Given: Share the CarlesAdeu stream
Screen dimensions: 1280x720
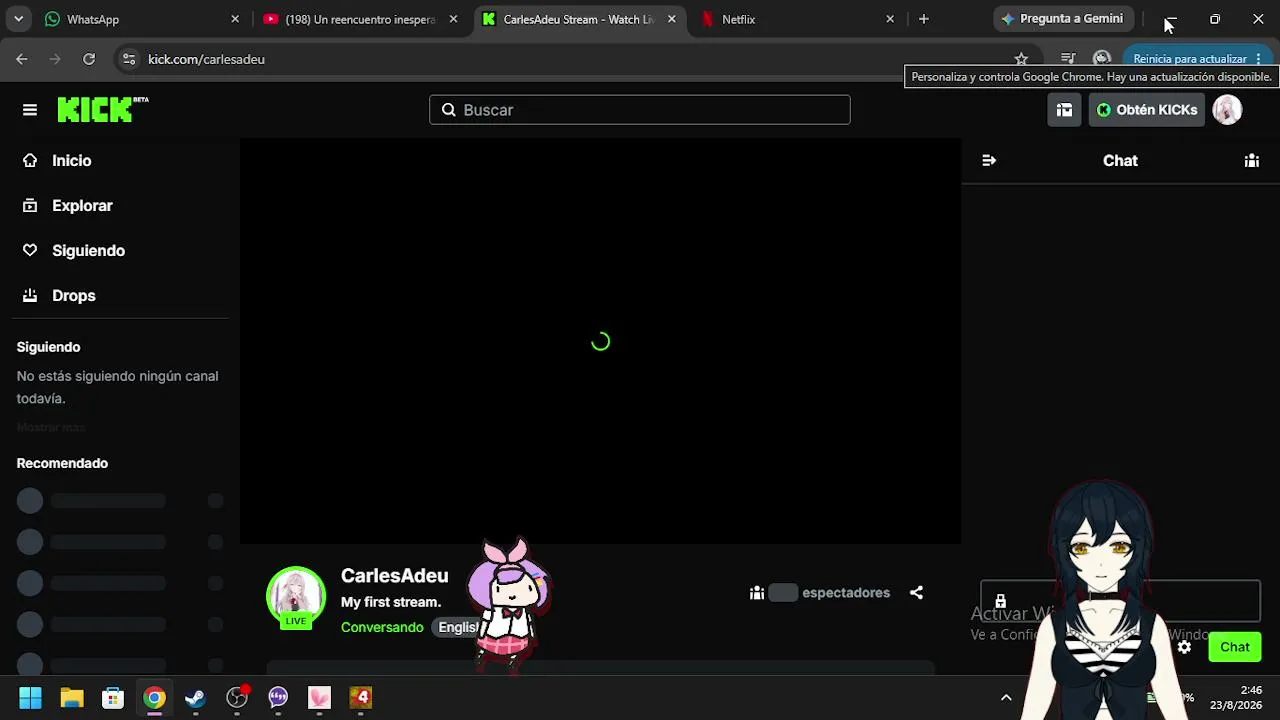Looking at the screenshot, I should 916,593.
